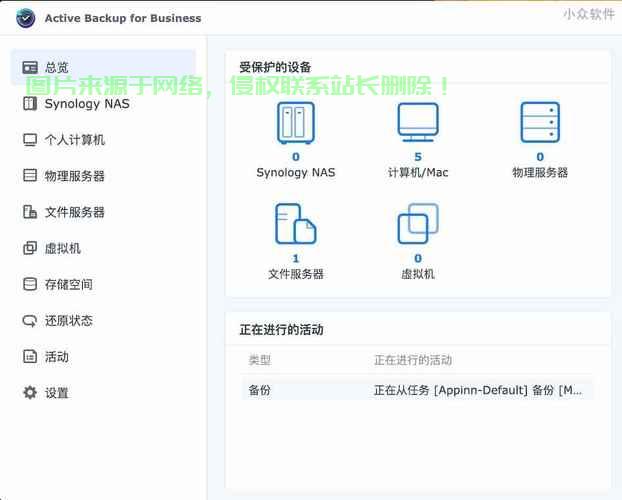Click the Synology NAS sidebar icon
This screenshot has width=622, height=500.
[30, 104]
